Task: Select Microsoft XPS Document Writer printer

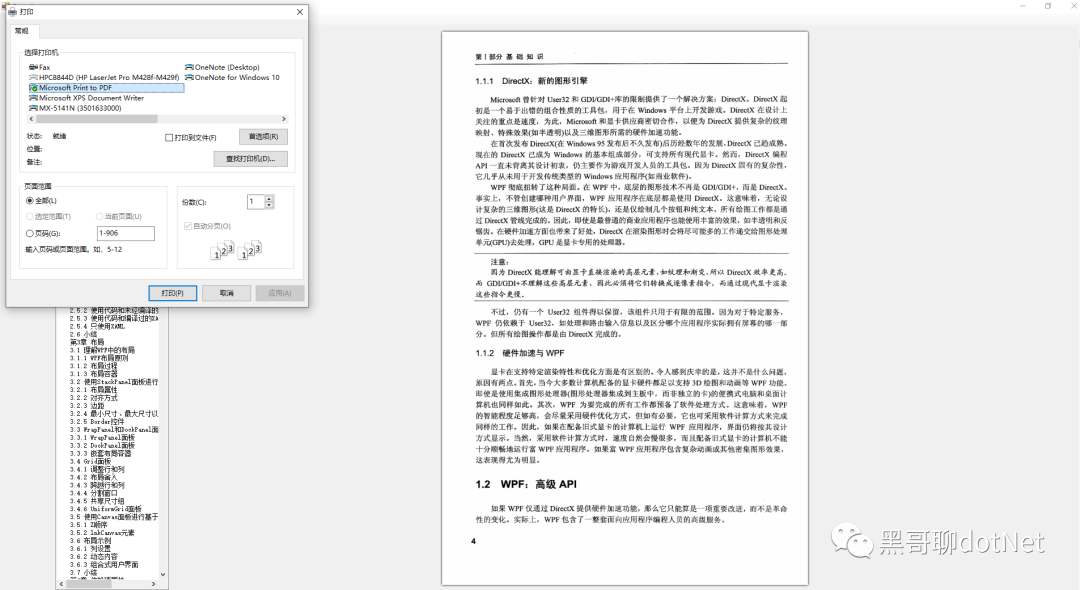Action: 87,98
